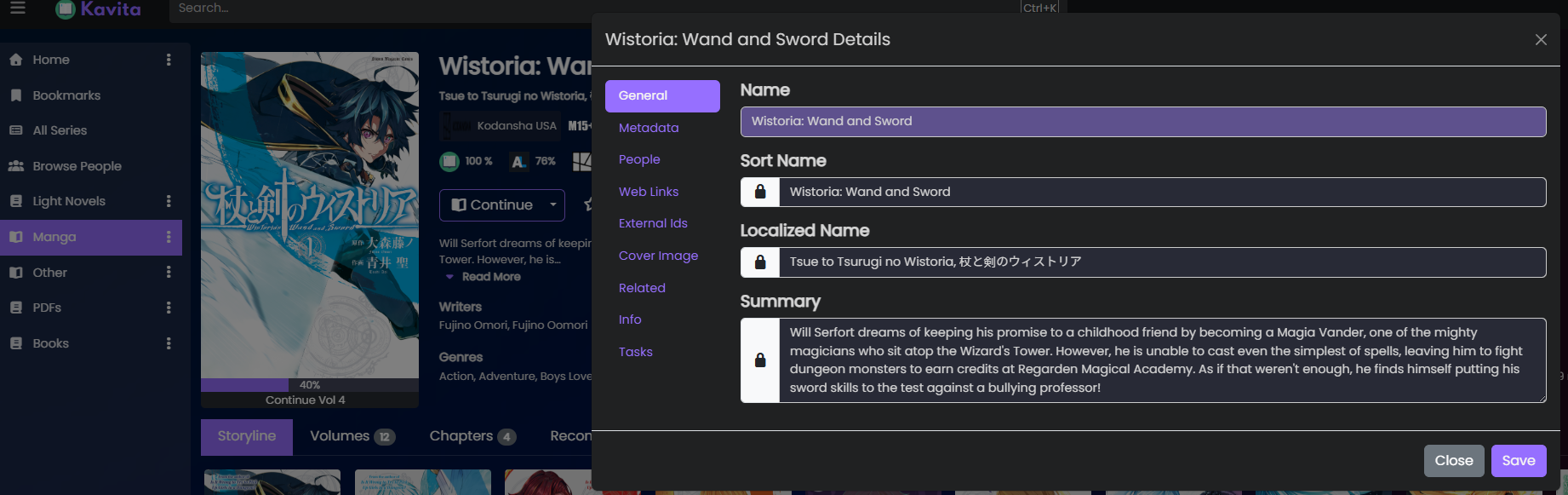Switch to the Metadata tab
This screenshot has height=495, width=1568.
tap(649, 128)
